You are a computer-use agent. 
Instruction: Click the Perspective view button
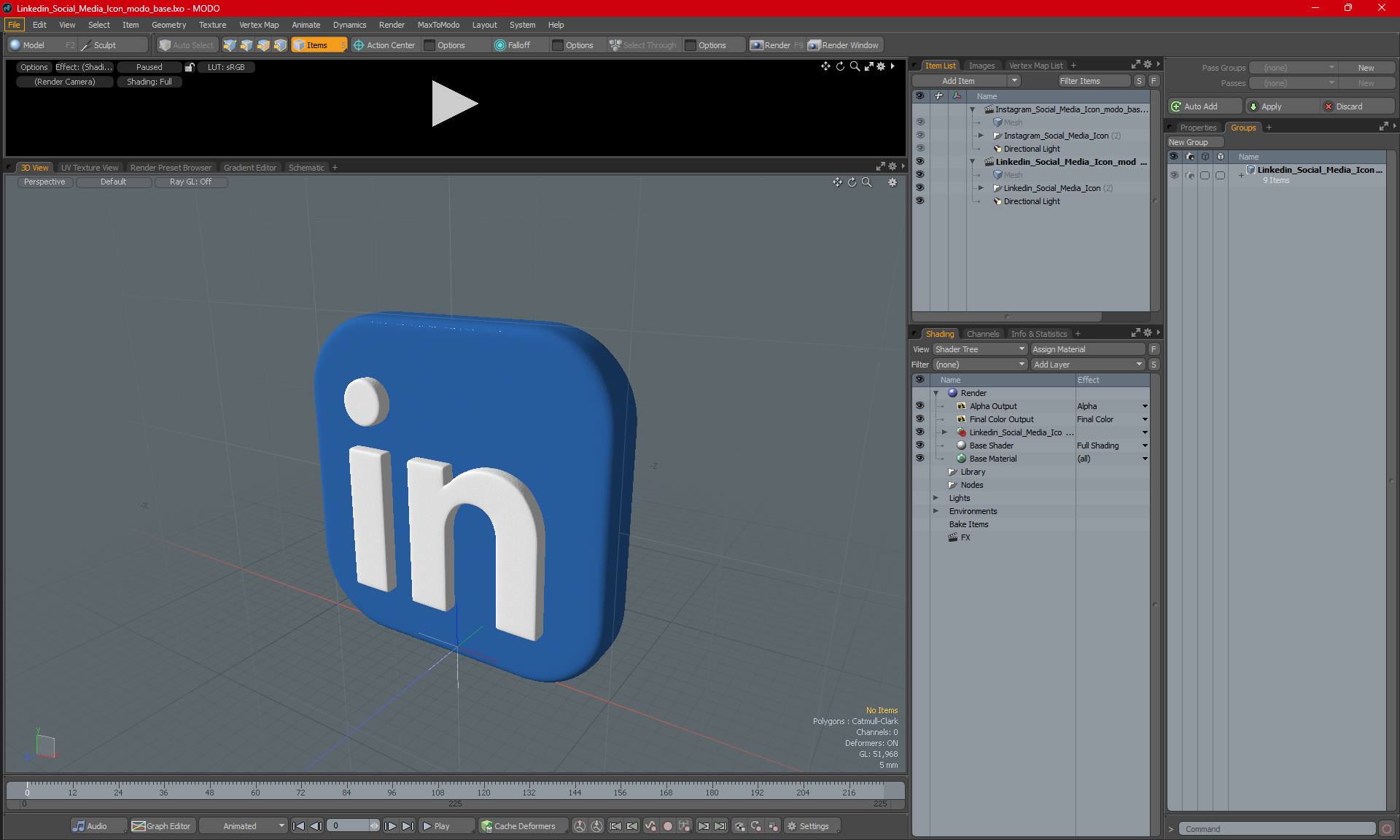[44, 182]
